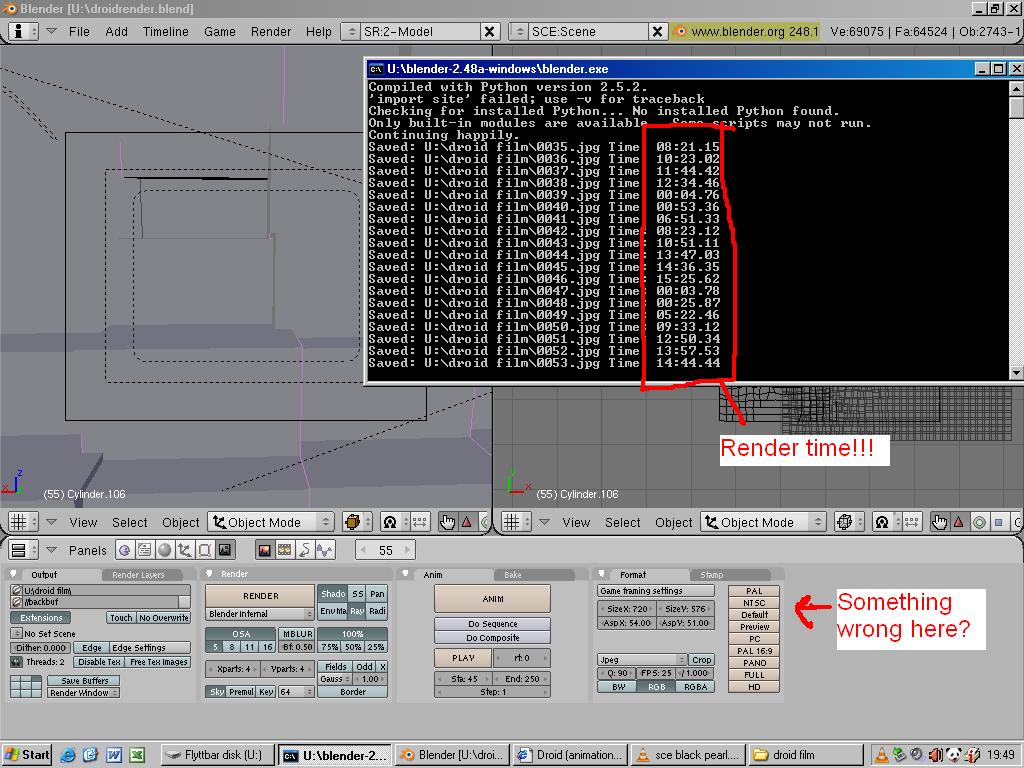The width and height of the screenshot is (1024, 768).
Task: Toggle the Extensions output option
Action: 41,618
